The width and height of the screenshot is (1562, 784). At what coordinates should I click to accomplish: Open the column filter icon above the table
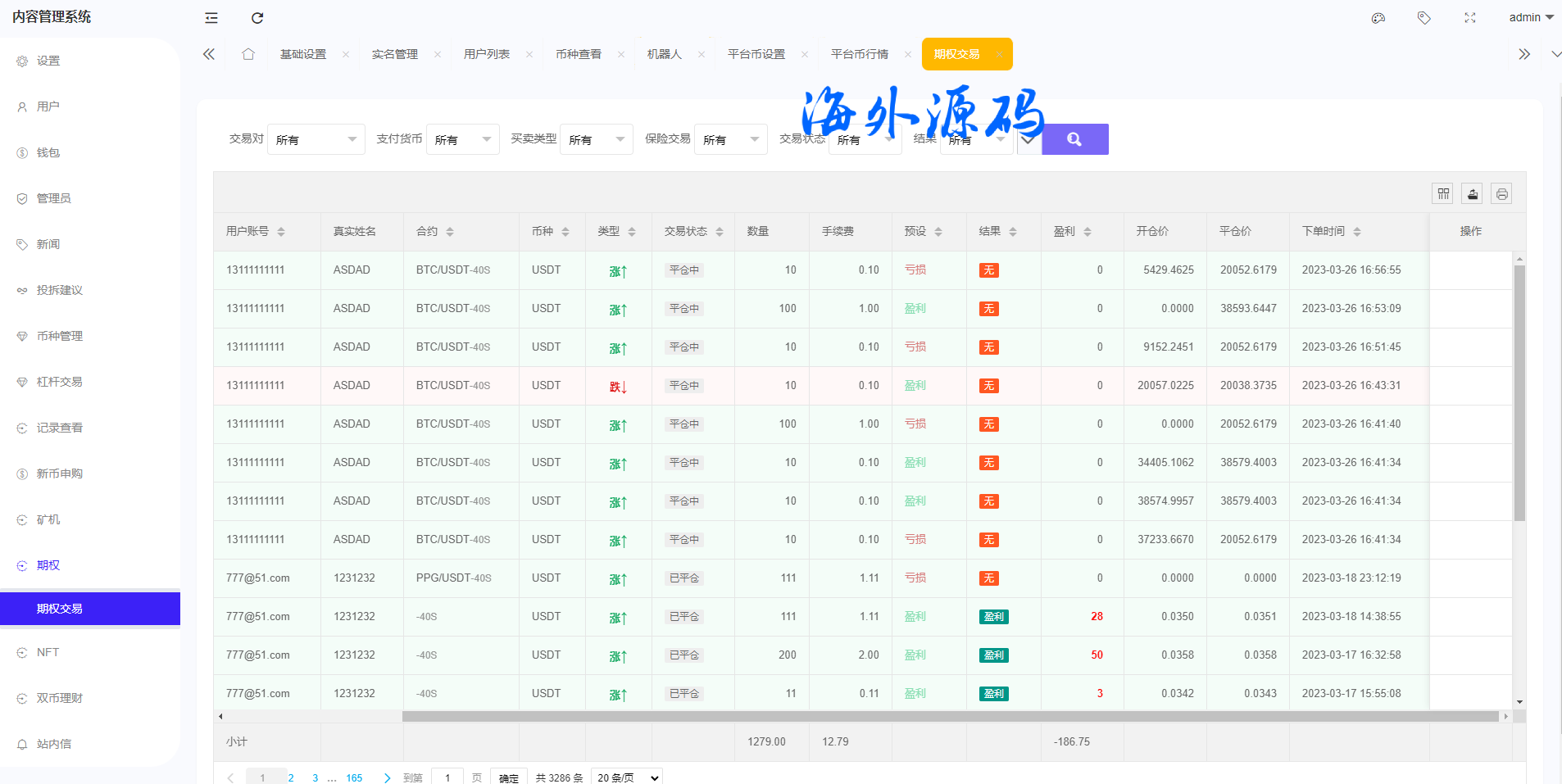(1443, 193)
